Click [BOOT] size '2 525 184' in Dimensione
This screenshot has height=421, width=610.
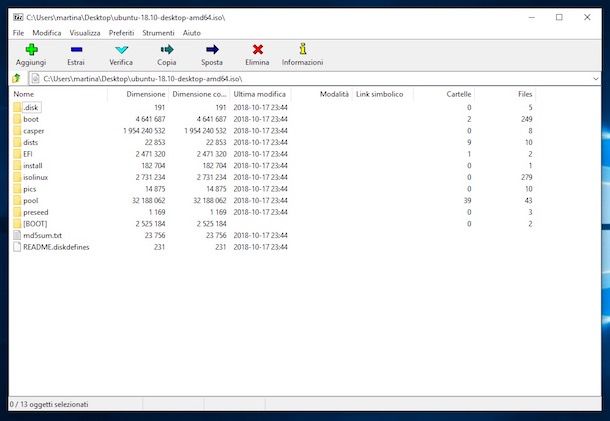coord(150,224)
